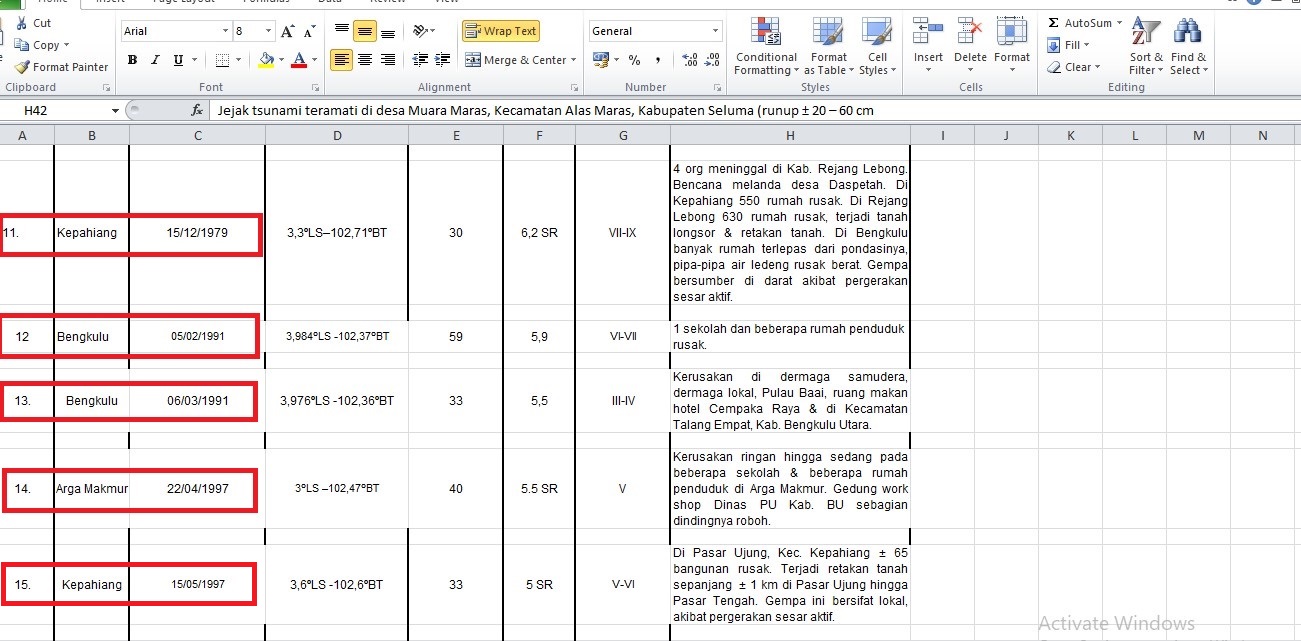The image size is (1301, 641).
Task: Click the Cut scissors icon
Action: (x=22, y=23)
